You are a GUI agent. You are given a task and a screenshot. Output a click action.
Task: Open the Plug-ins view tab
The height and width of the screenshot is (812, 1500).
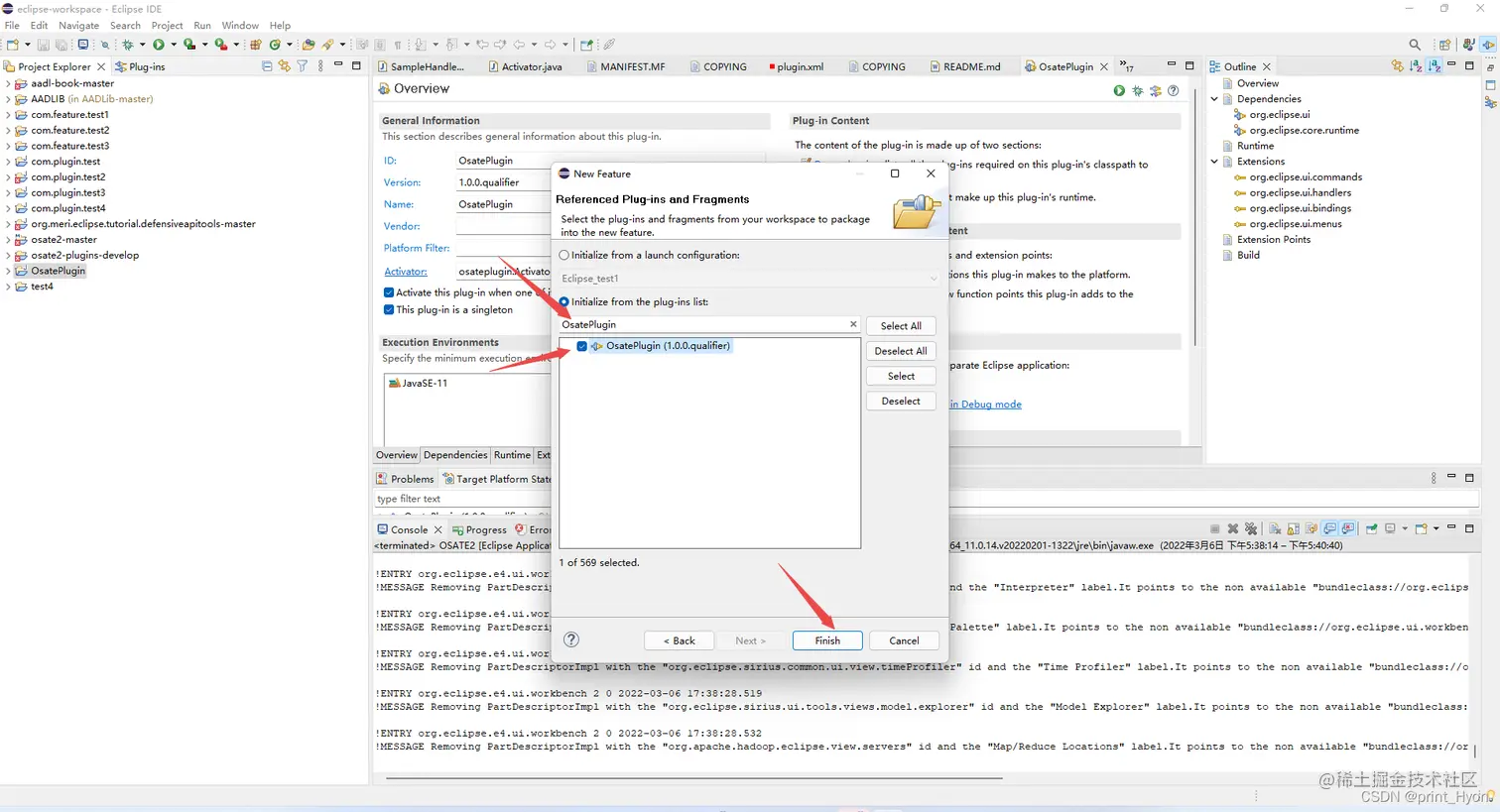click(x=140, y=66)
